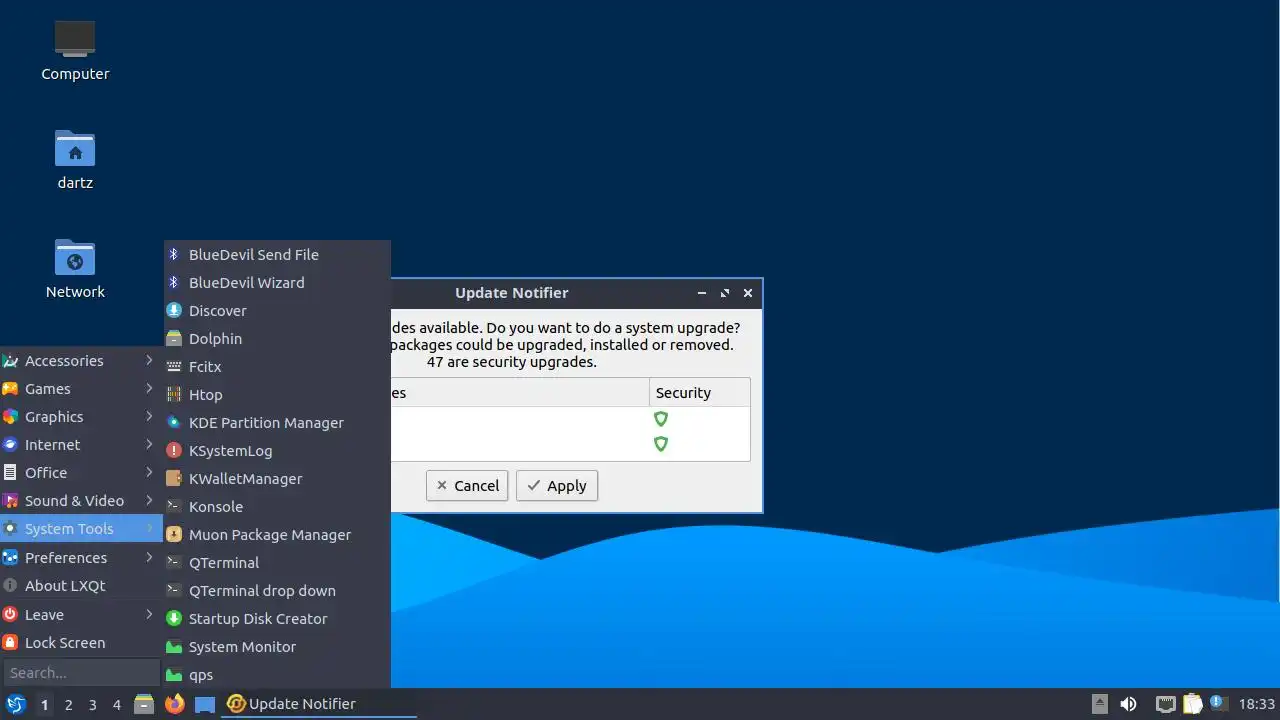Click the show desktop panel icon
The width and height of the screenshot is (1280, 720).
click(x=205, y=704)
